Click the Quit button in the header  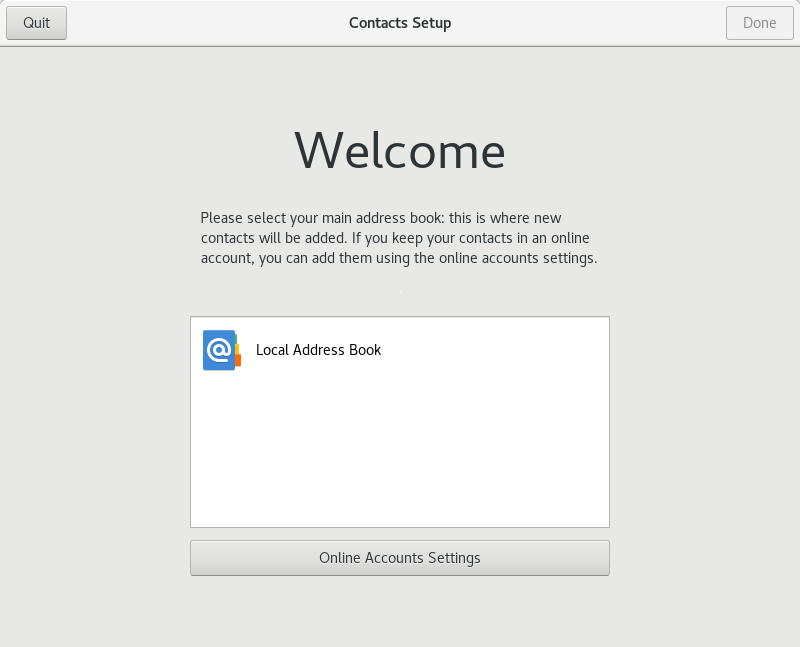(x=36, y=22)
